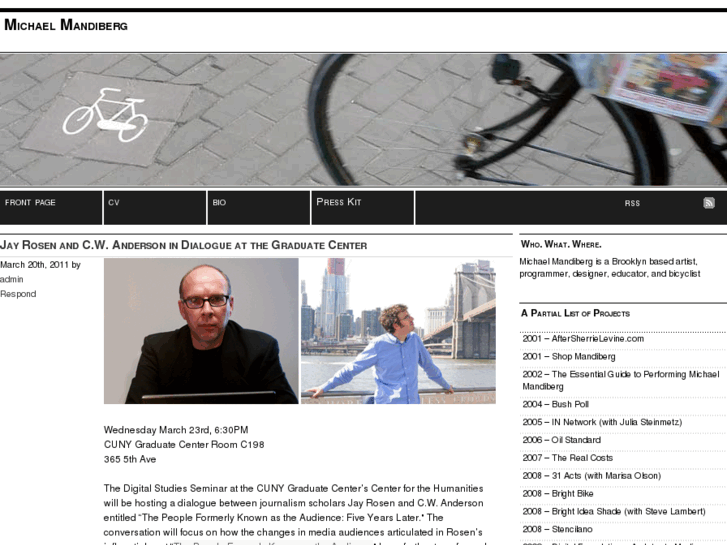Open 2004 – Bush Poll project
The height and width of the screenshot is (545, 727).
[x=555, y=404]
